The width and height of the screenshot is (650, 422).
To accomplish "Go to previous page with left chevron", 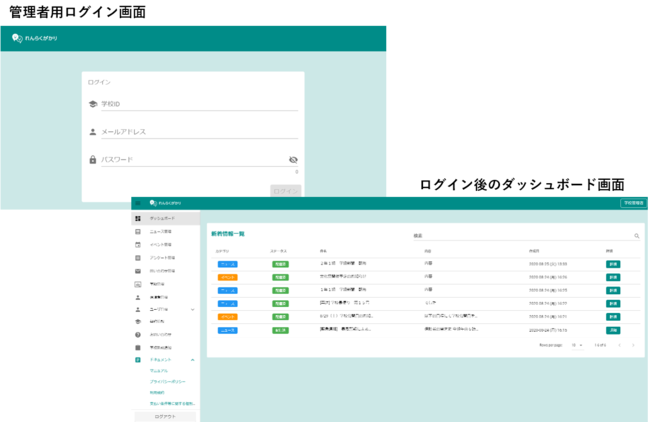I will 618,345.
